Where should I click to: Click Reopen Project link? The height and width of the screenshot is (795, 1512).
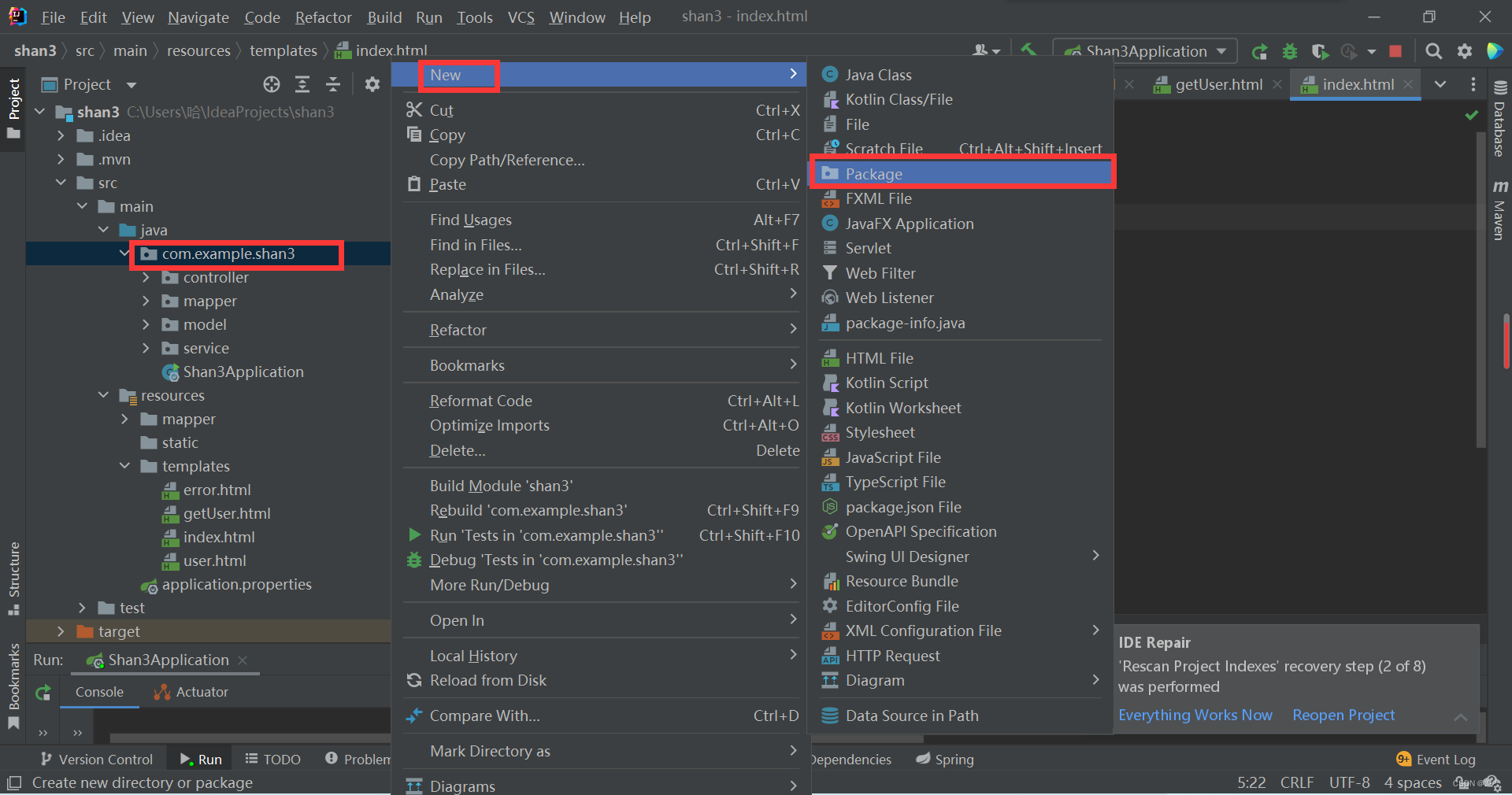(x=1343, y=715)
